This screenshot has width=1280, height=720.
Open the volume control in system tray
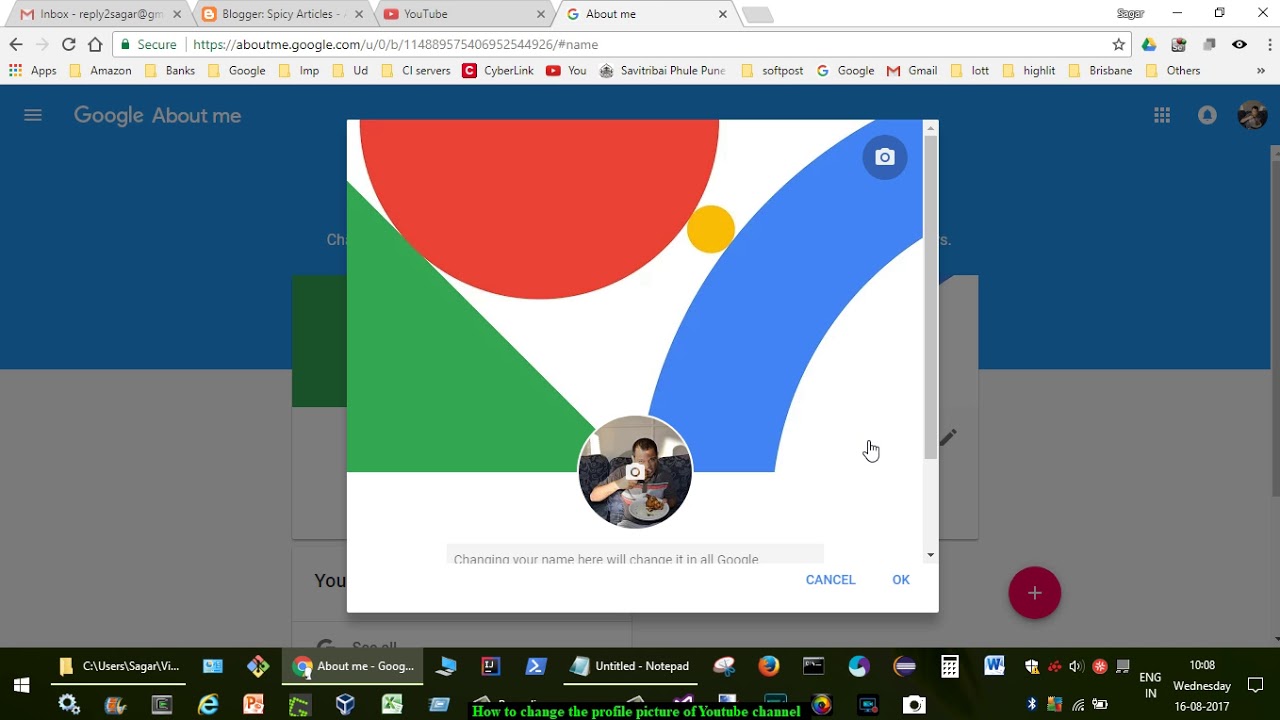1076,666
